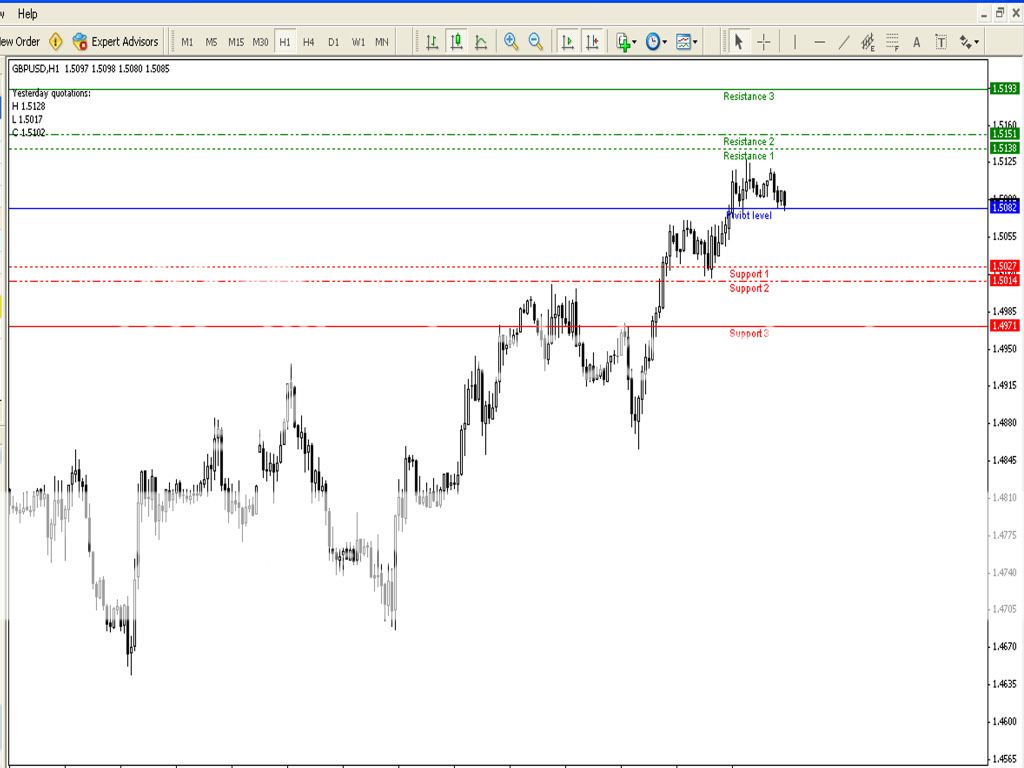This screenshot has height=768, width=1024.
Task: Select the horizontal line tool
Action: pyautogui.click(x=820, y=42)
